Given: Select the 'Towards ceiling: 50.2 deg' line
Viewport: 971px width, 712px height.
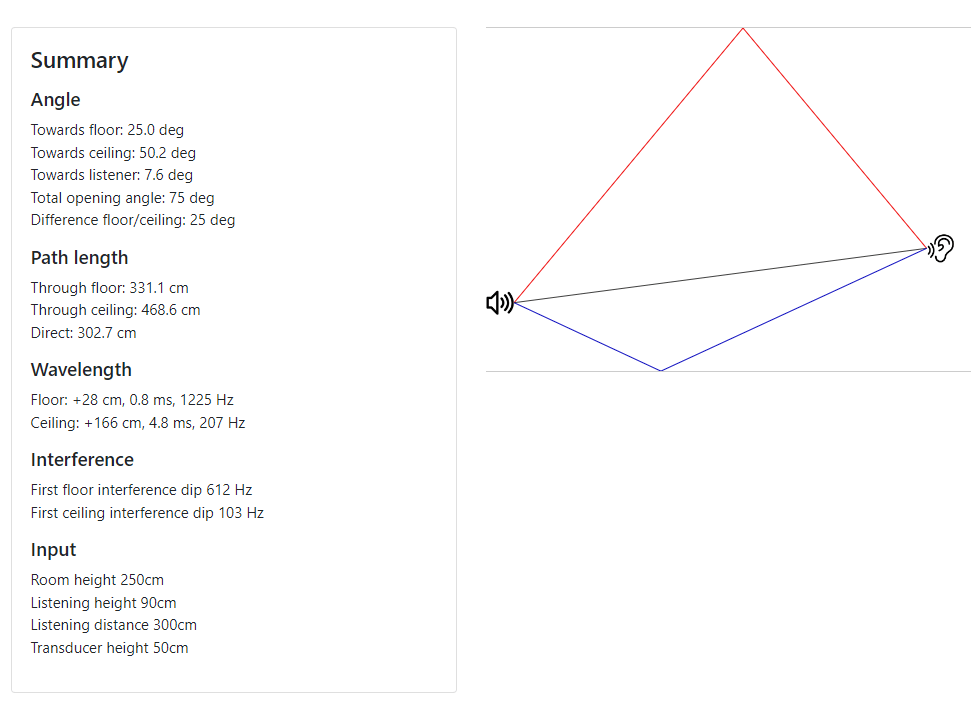Looking at the screenshot, I should tap(113, 153).
